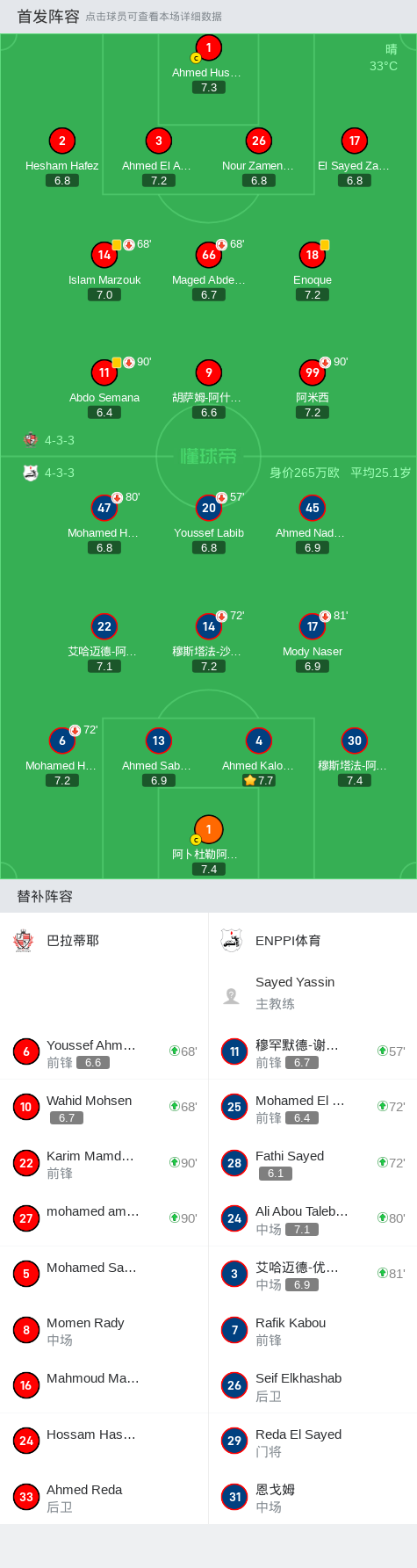Open goalkeeper Ahmed Hus… number 1 badge
The width and height of the screenshot is (417, 1568).
point(208,48)
